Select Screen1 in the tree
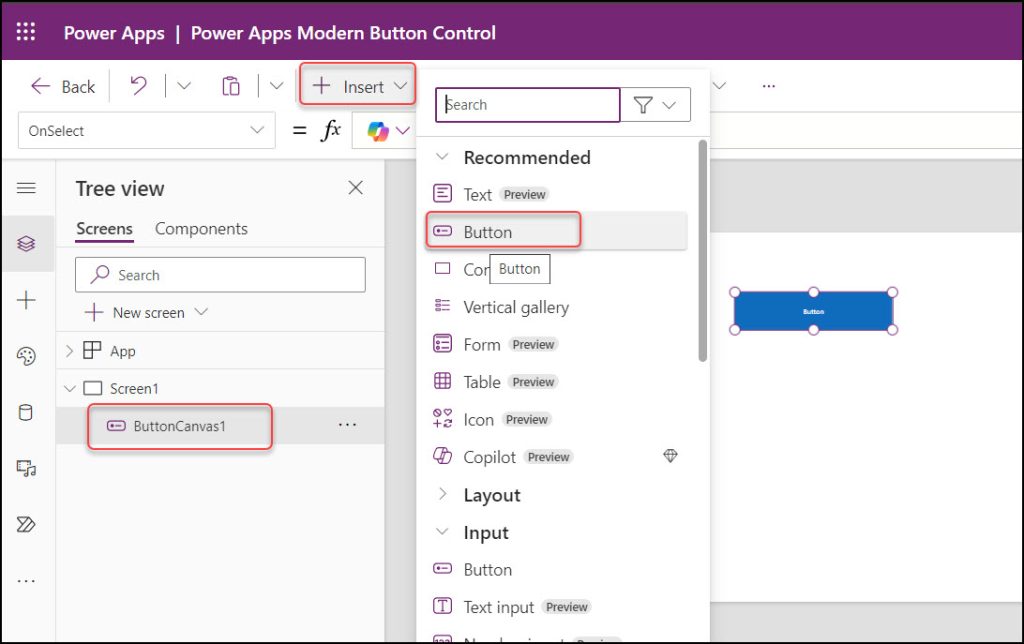This screenshot has height=644, width=1024. tap(134, 389)
